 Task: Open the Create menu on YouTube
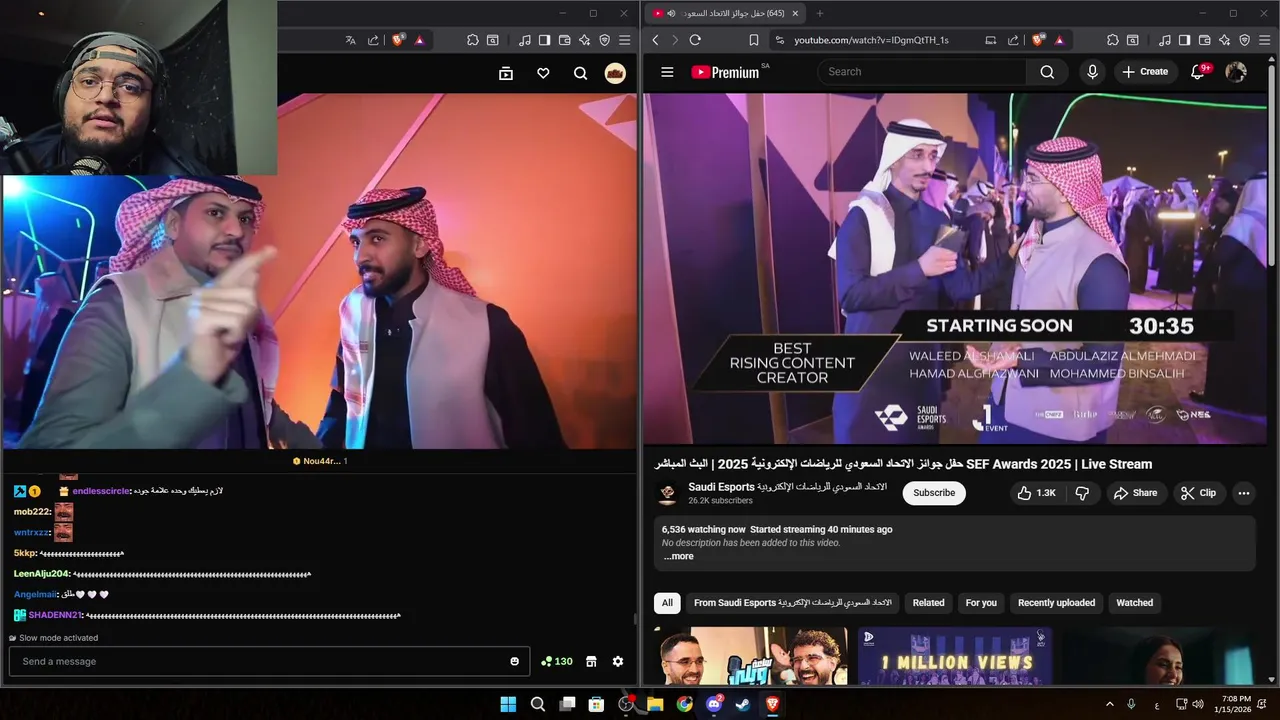[x=1145, y=72]
